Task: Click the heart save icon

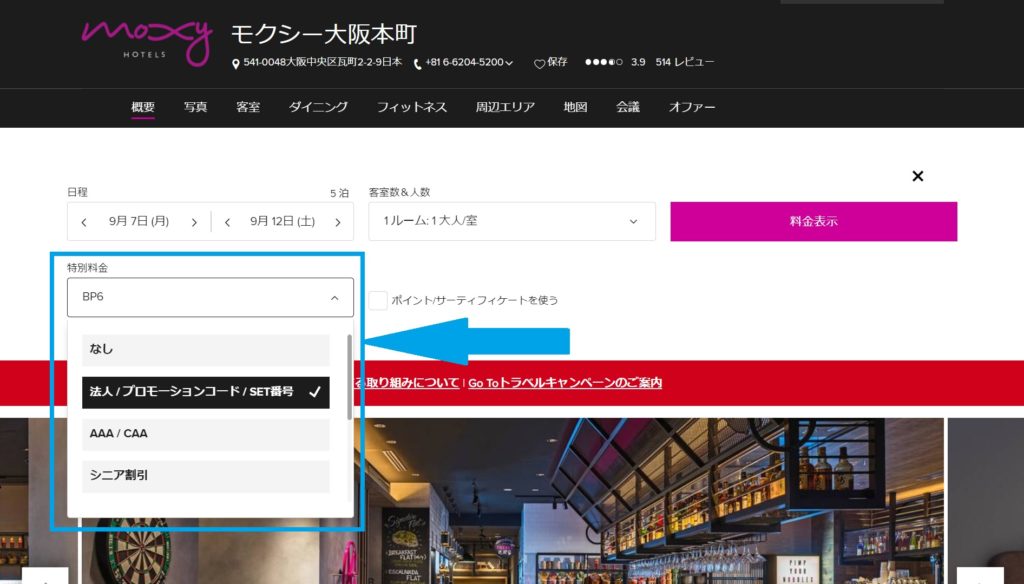Action: click(539, 63)
